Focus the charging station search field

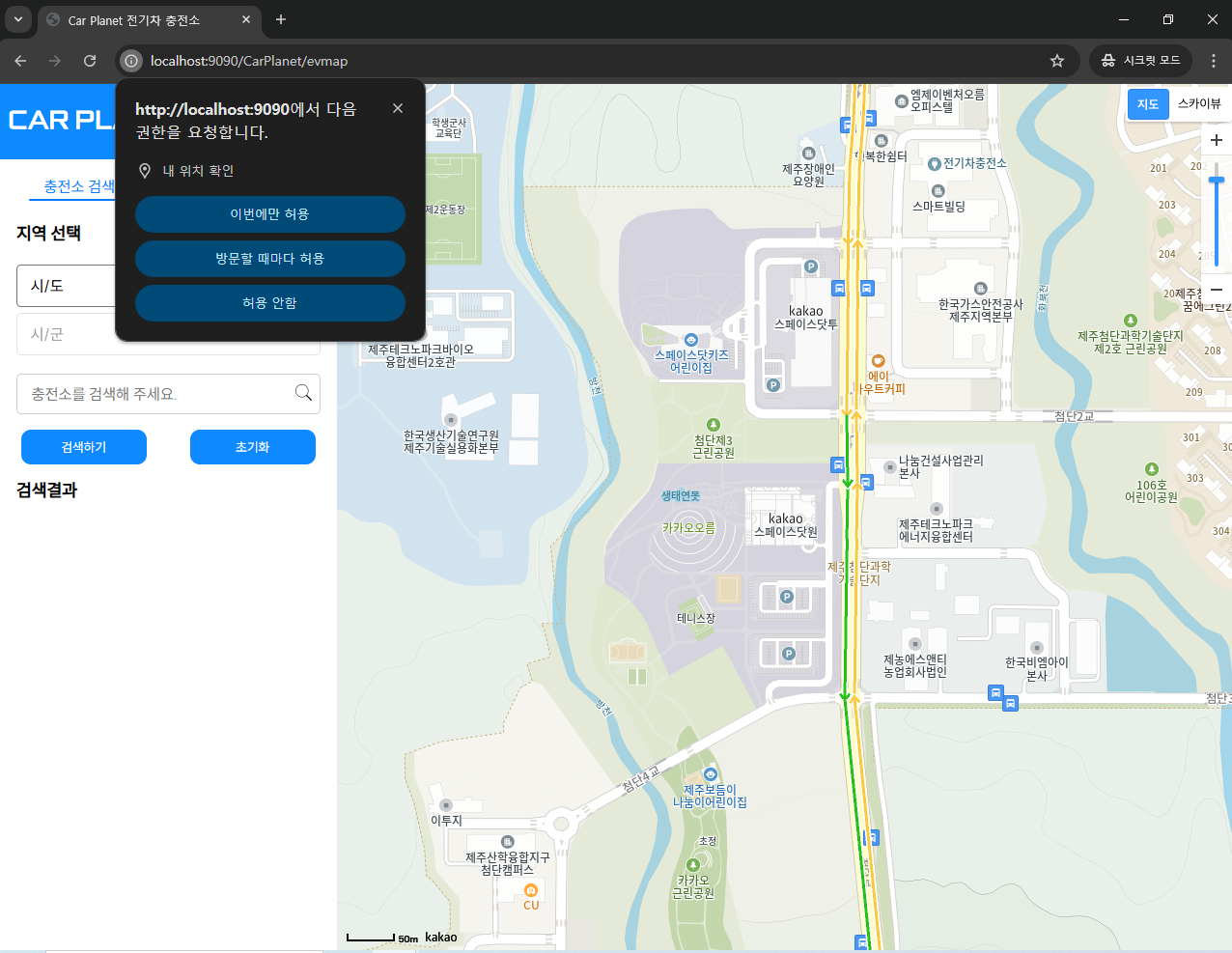(168, 394)
